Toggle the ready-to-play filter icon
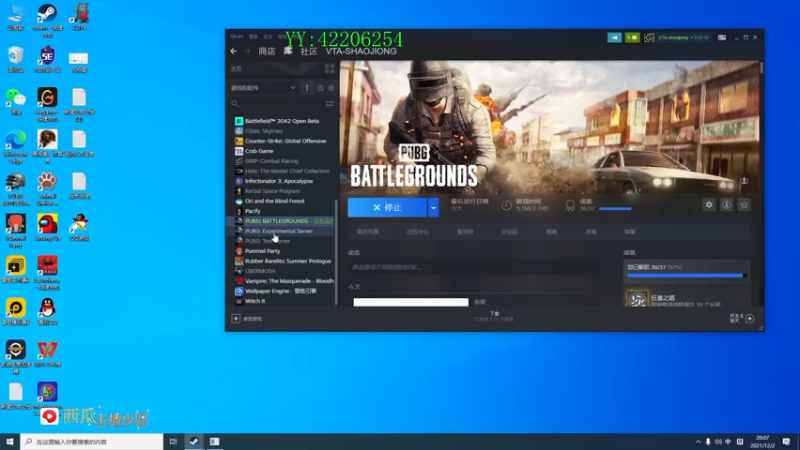The width and height of the screenshot is (800, 450). click(x=331, y=88)
